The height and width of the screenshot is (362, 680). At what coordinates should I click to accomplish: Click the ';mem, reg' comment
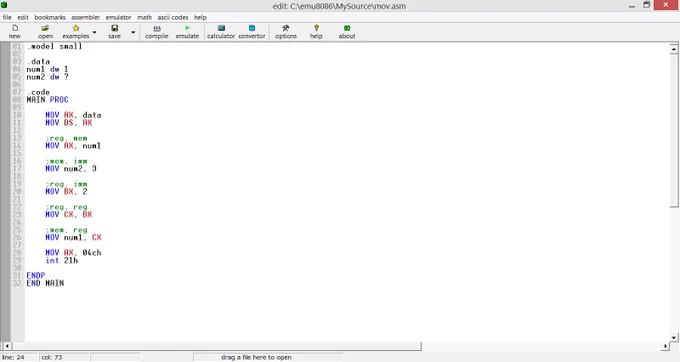(66, 230)
